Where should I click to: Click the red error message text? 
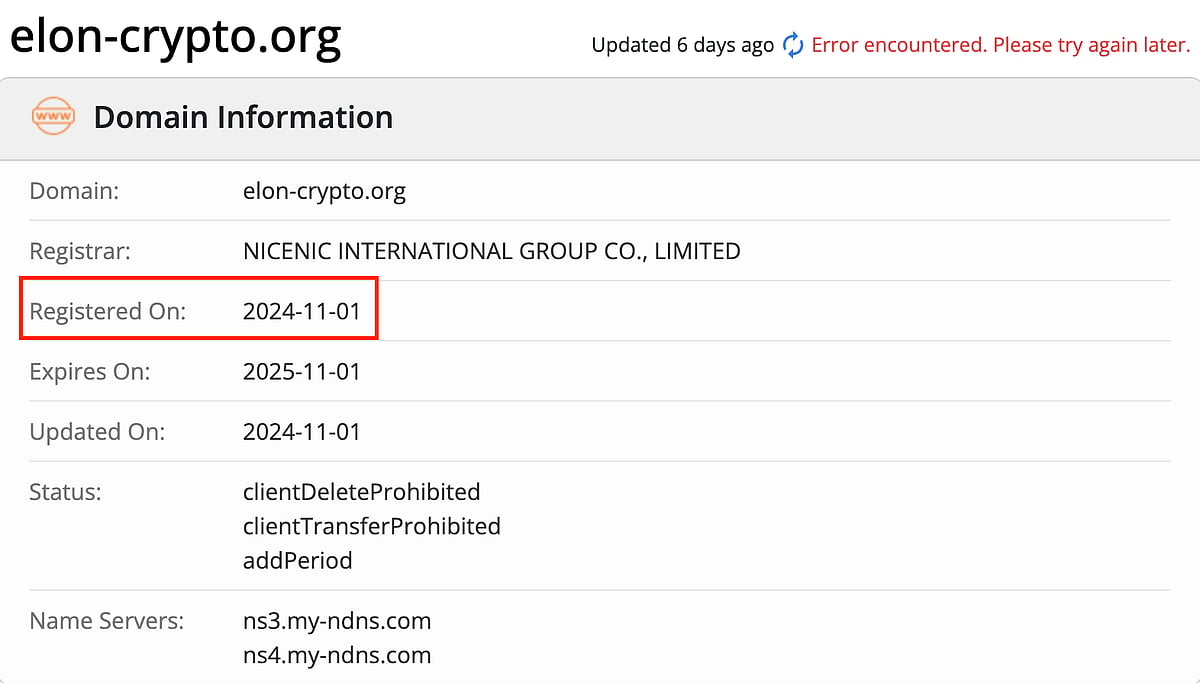pos(1000,45)
